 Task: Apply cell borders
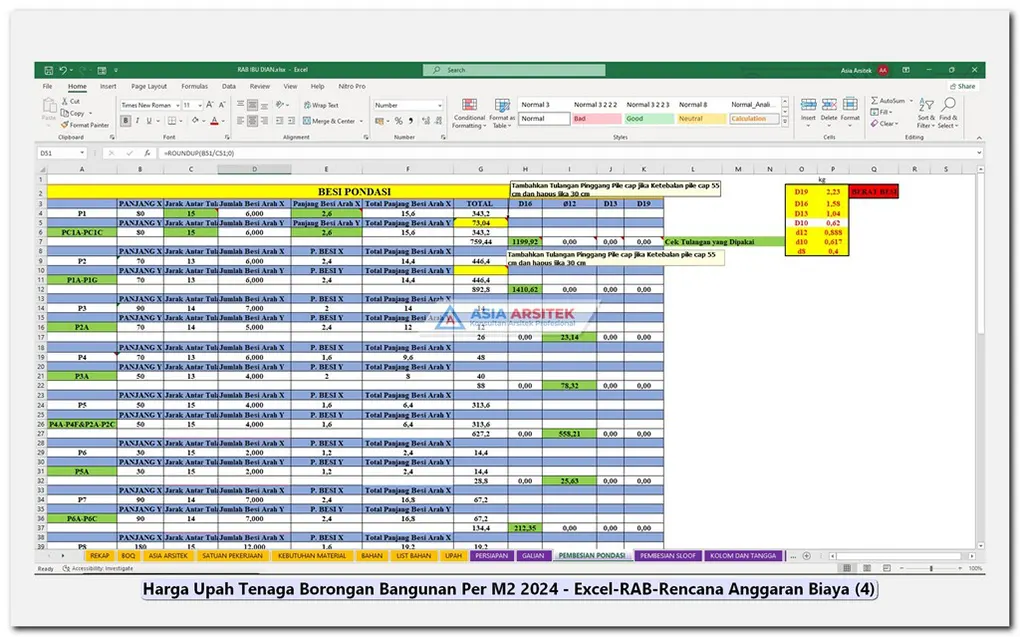coord(172,121)
